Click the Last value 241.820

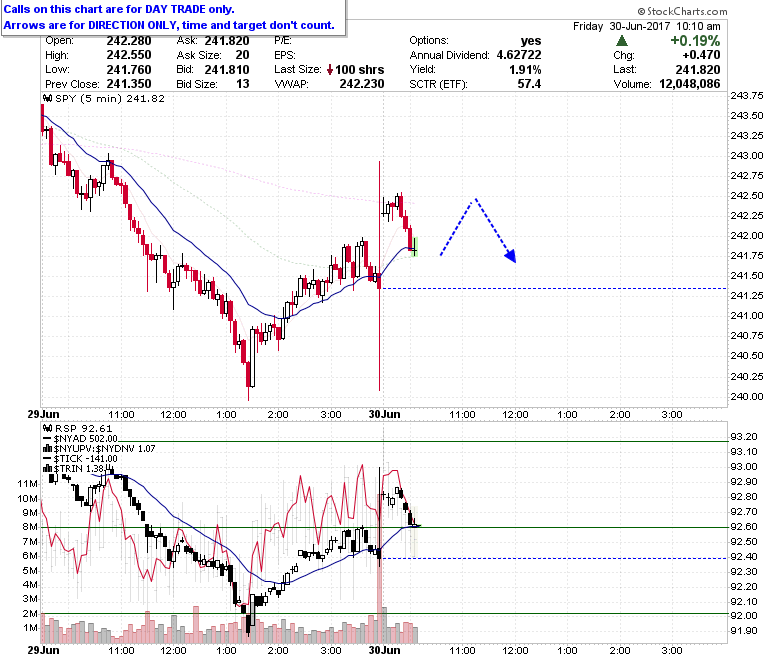(698, 70)
